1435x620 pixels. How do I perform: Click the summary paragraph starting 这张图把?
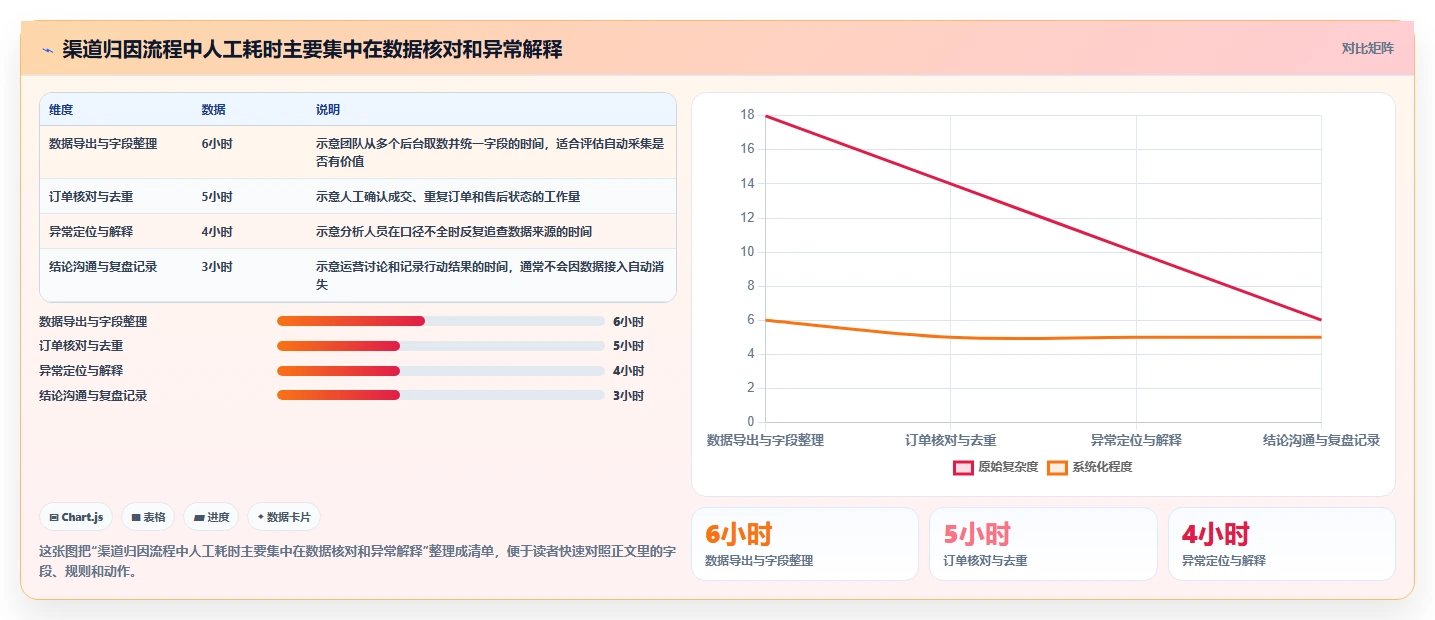[358, 562]
